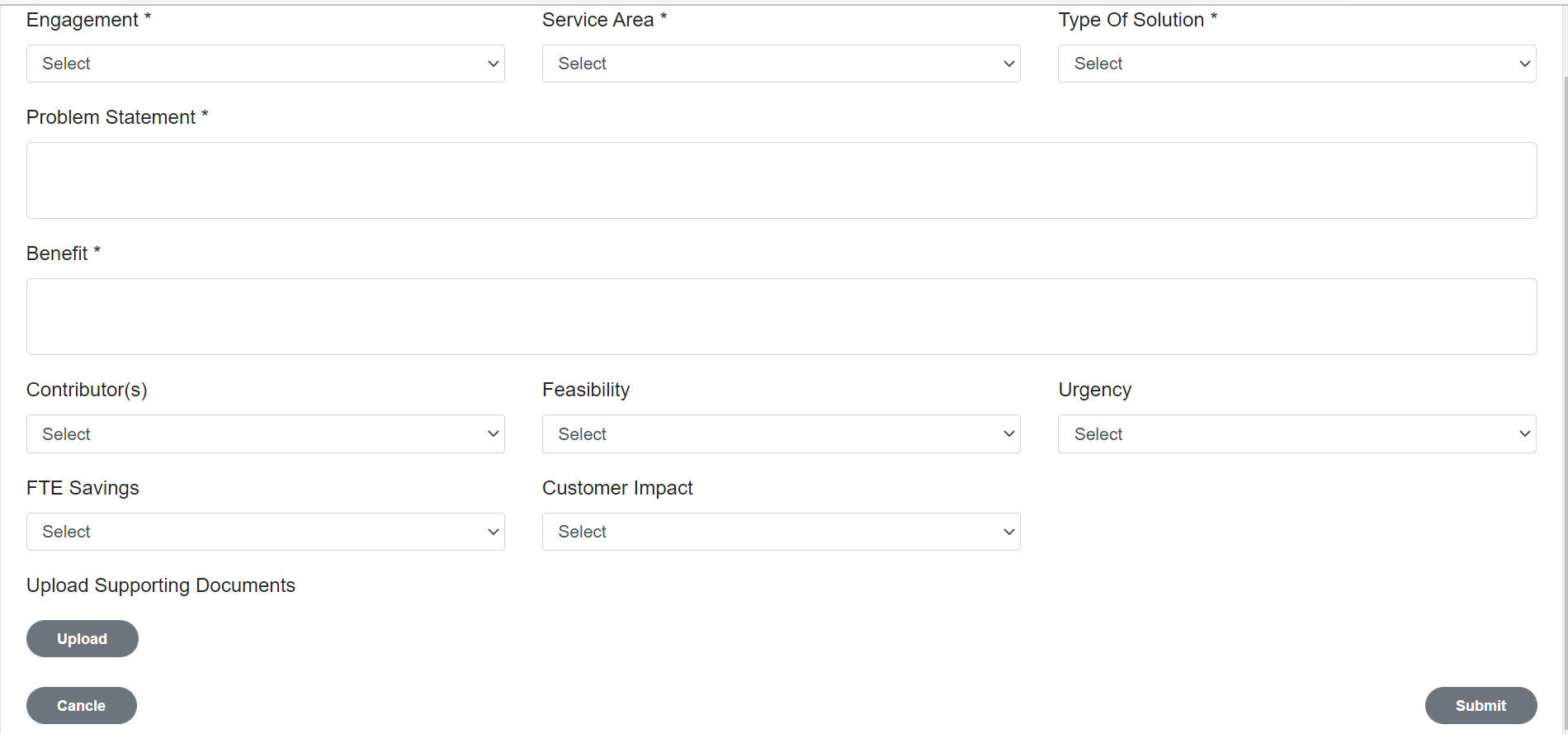
Task: Click inside the Problem Statement text area
Action: 782,180
